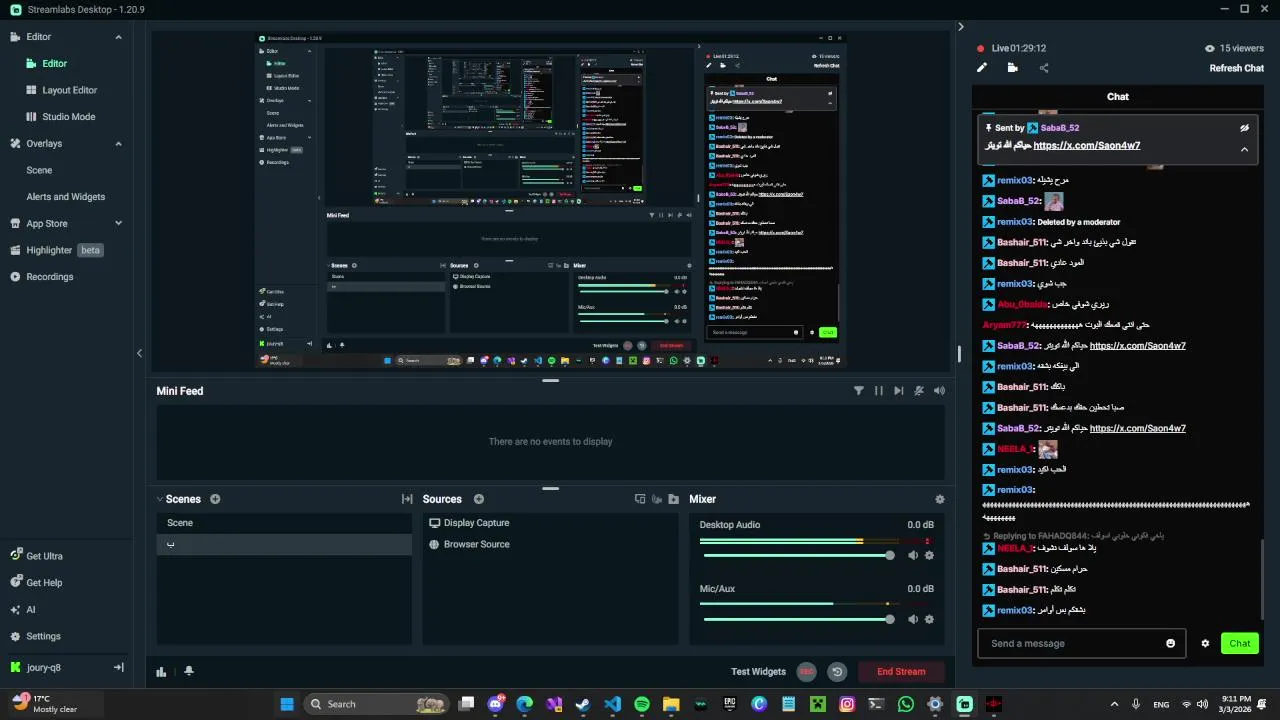Mute Desktop Audio in the mixer
The width and height of the screenshot is (1280, 720).
click(x=912, y=555)
